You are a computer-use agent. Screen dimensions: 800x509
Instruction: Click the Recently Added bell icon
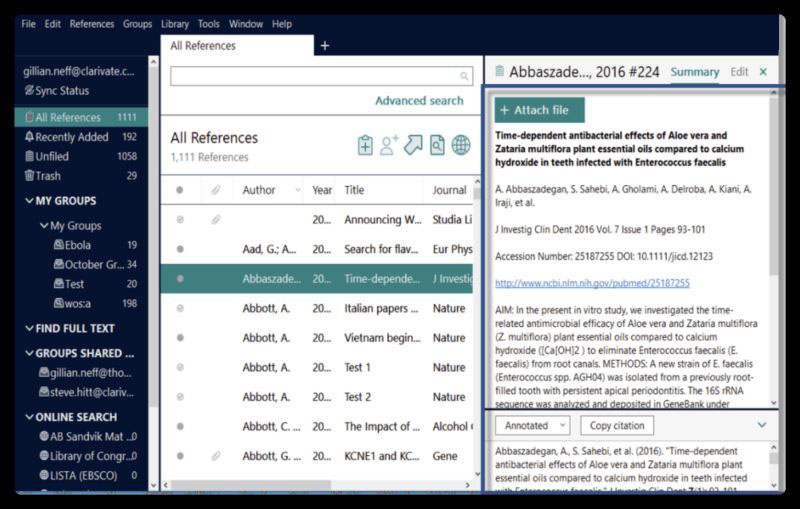tap(30, 137)
